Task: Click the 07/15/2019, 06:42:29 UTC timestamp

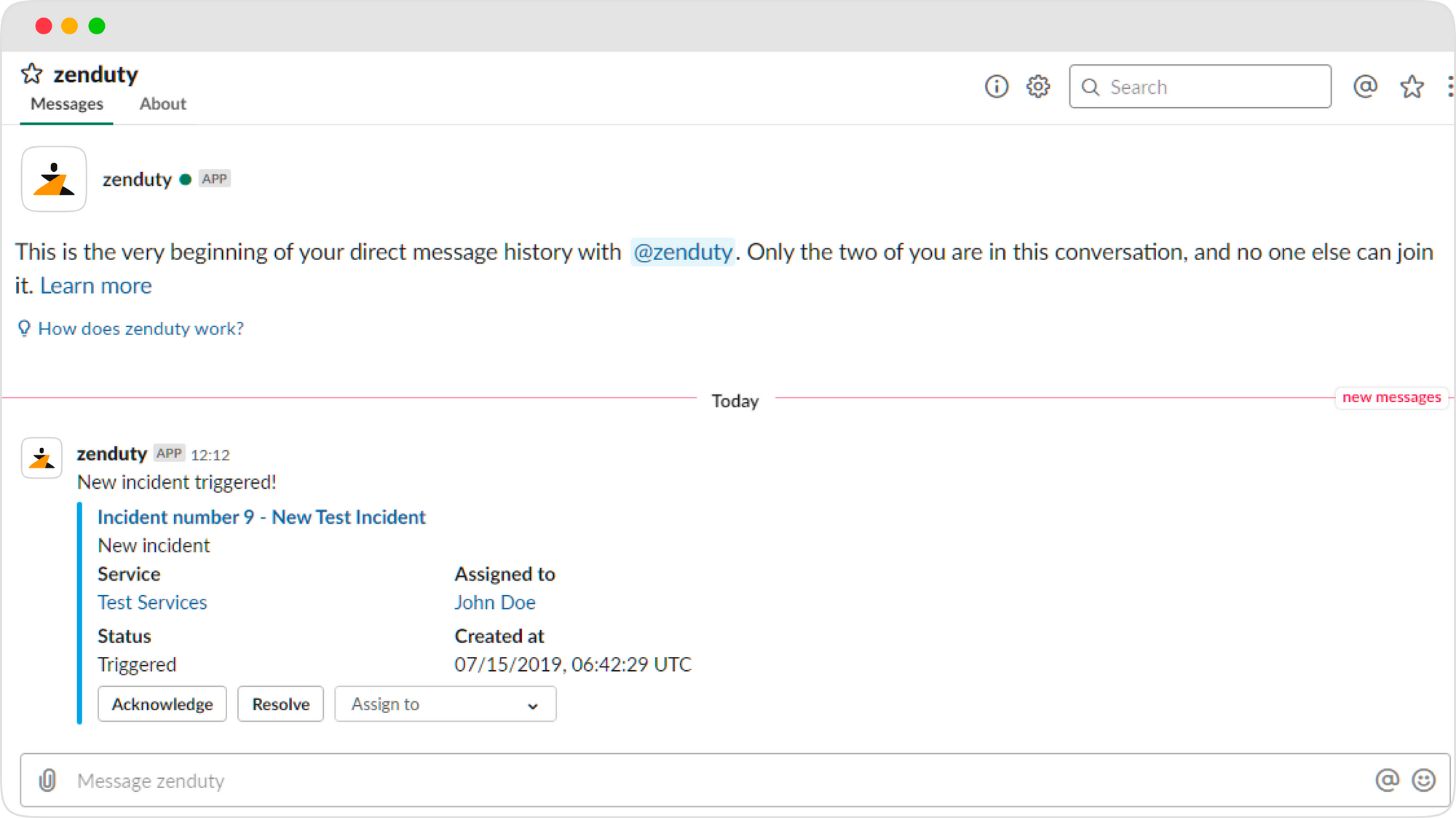Action: click(x=573, y=664)
